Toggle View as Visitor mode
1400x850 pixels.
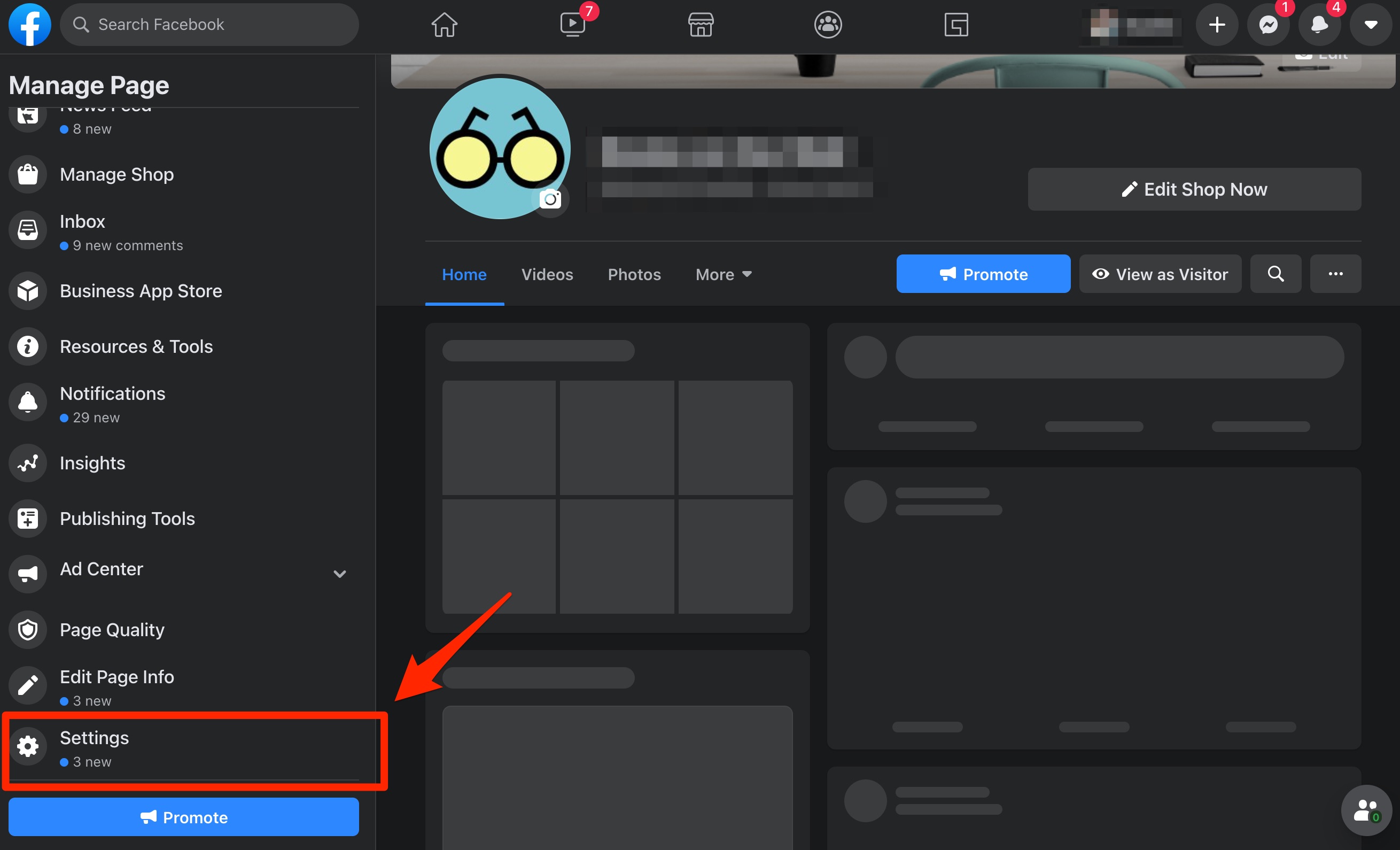[1160, 274]
